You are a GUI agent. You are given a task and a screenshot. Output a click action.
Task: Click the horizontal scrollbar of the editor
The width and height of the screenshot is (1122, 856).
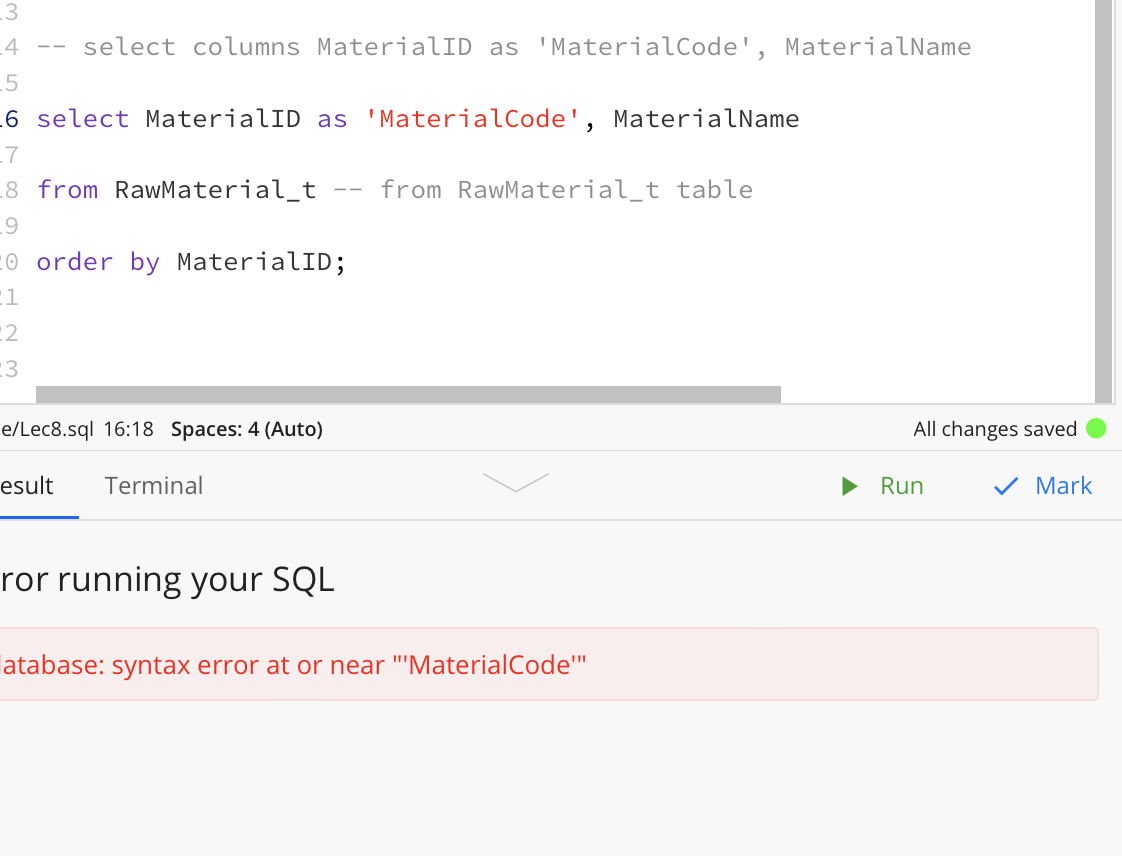click(x=408, y=394)
